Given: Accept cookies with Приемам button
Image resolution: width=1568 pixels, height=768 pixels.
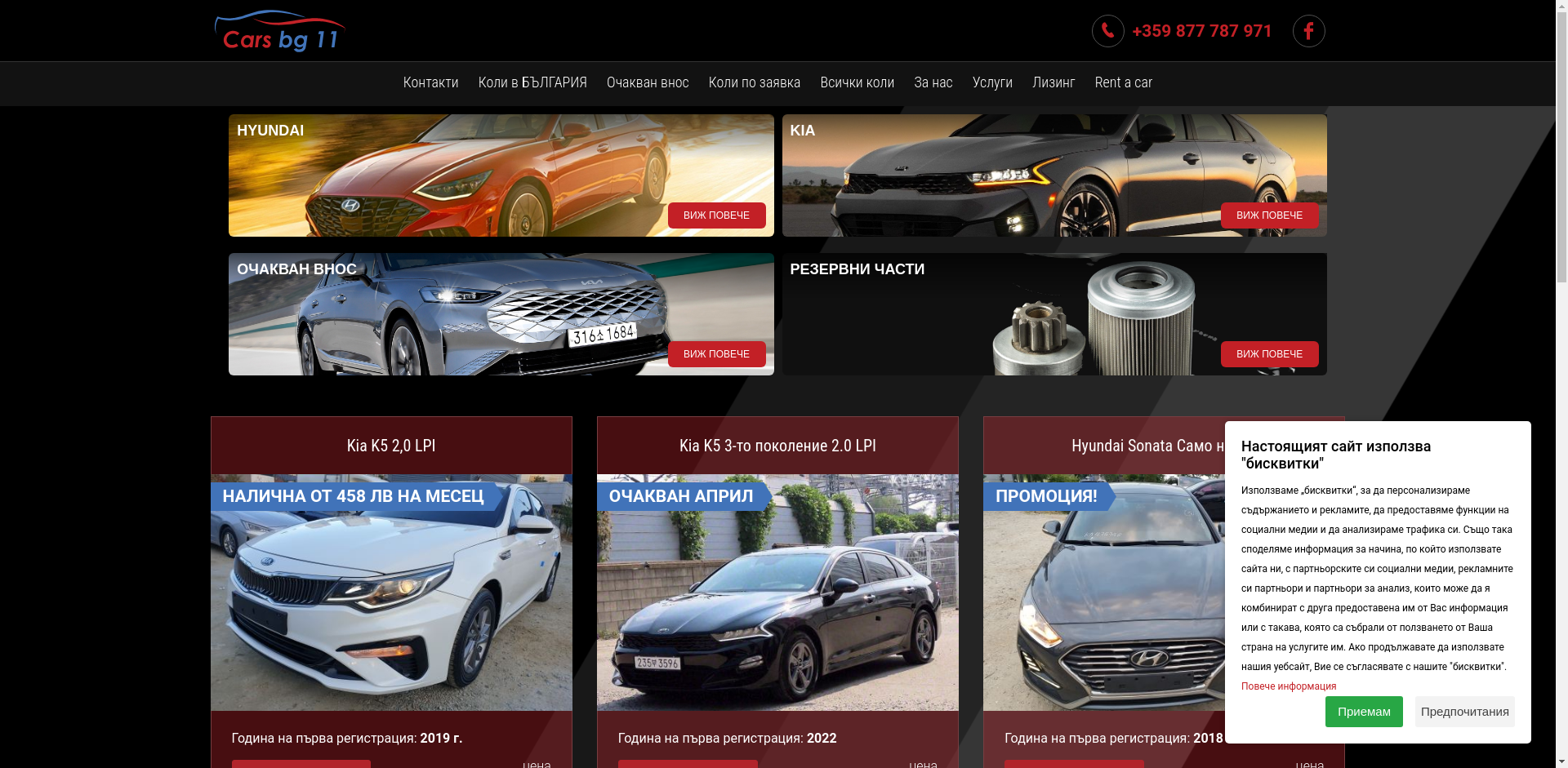Looking at the screenshot, I should pyautogui.click(x=1363, y=712).
